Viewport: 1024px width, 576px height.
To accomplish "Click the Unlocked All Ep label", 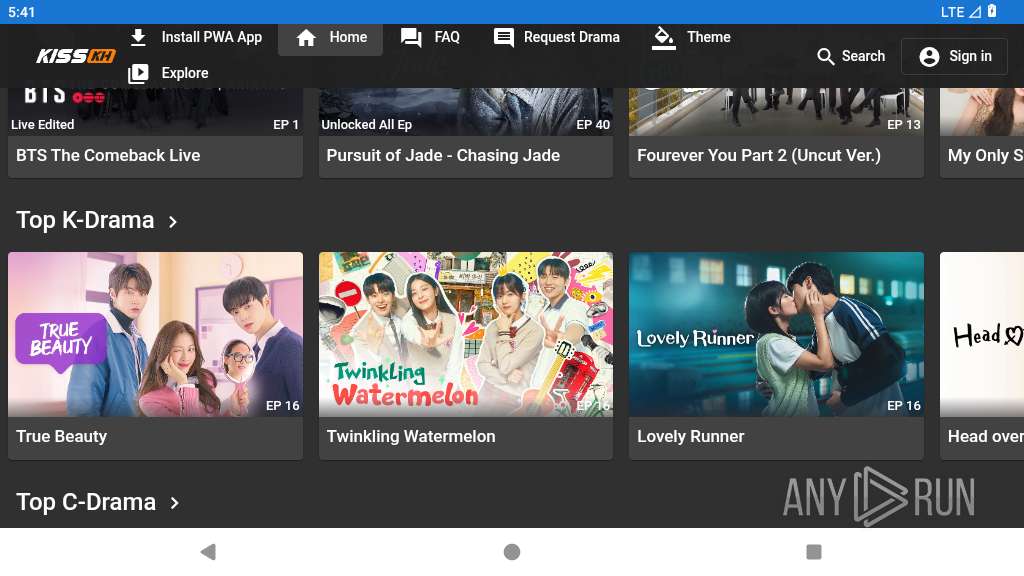I will [366, 125].
